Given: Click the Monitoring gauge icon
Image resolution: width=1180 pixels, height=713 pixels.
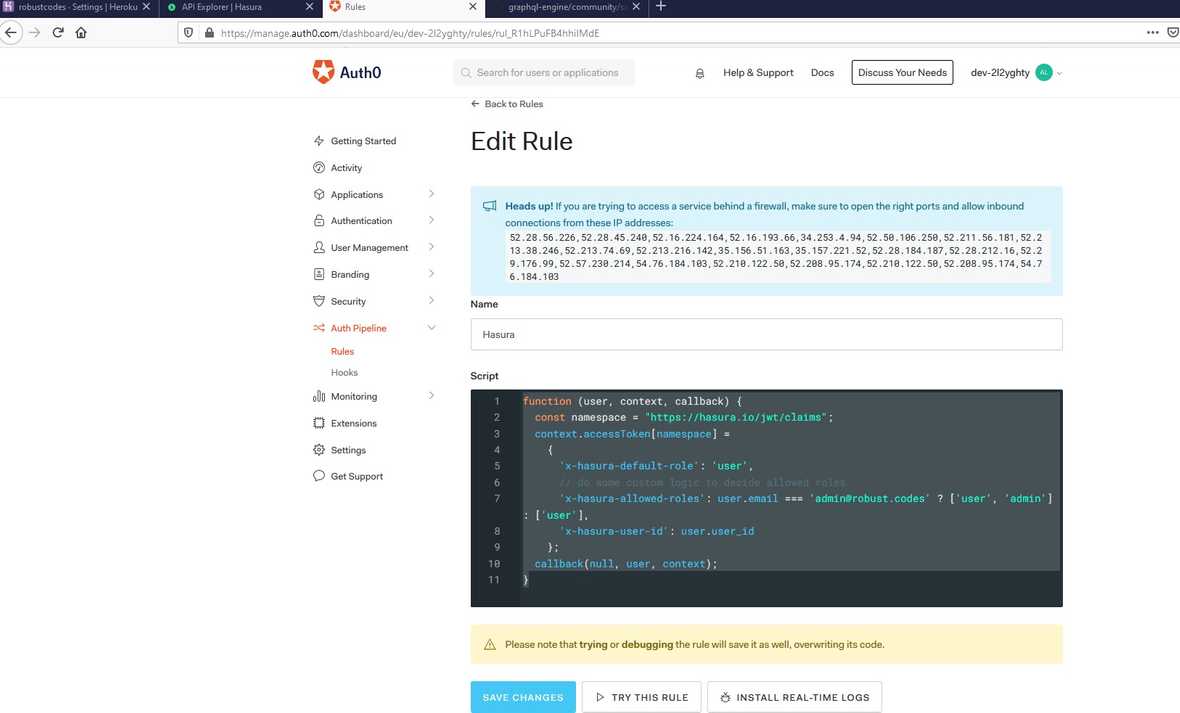Looking at the screenshot, I should 318,396.
